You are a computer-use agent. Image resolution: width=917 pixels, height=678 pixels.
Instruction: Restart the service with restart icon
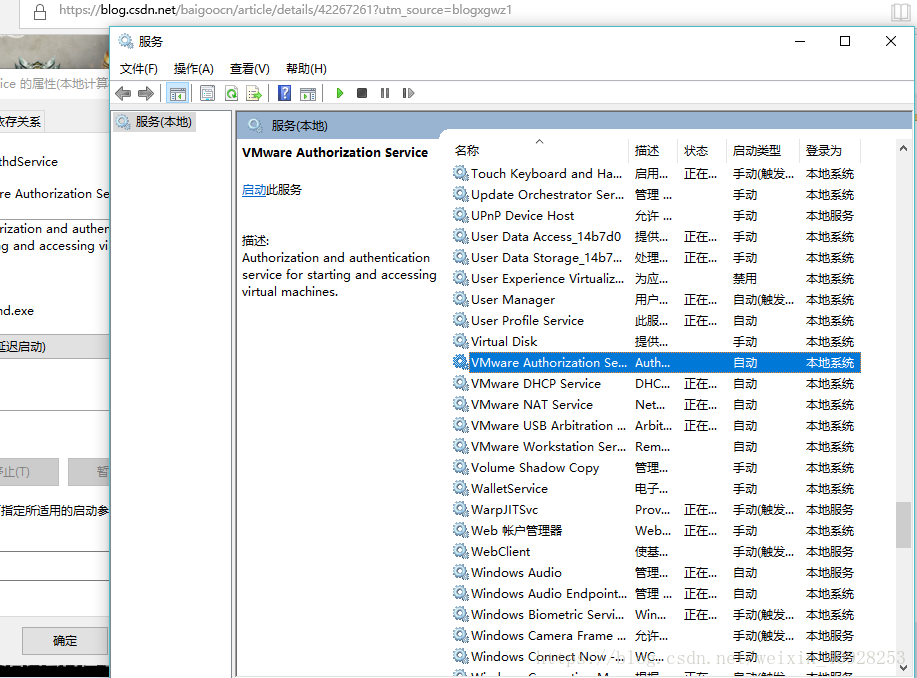click(408, 93)
